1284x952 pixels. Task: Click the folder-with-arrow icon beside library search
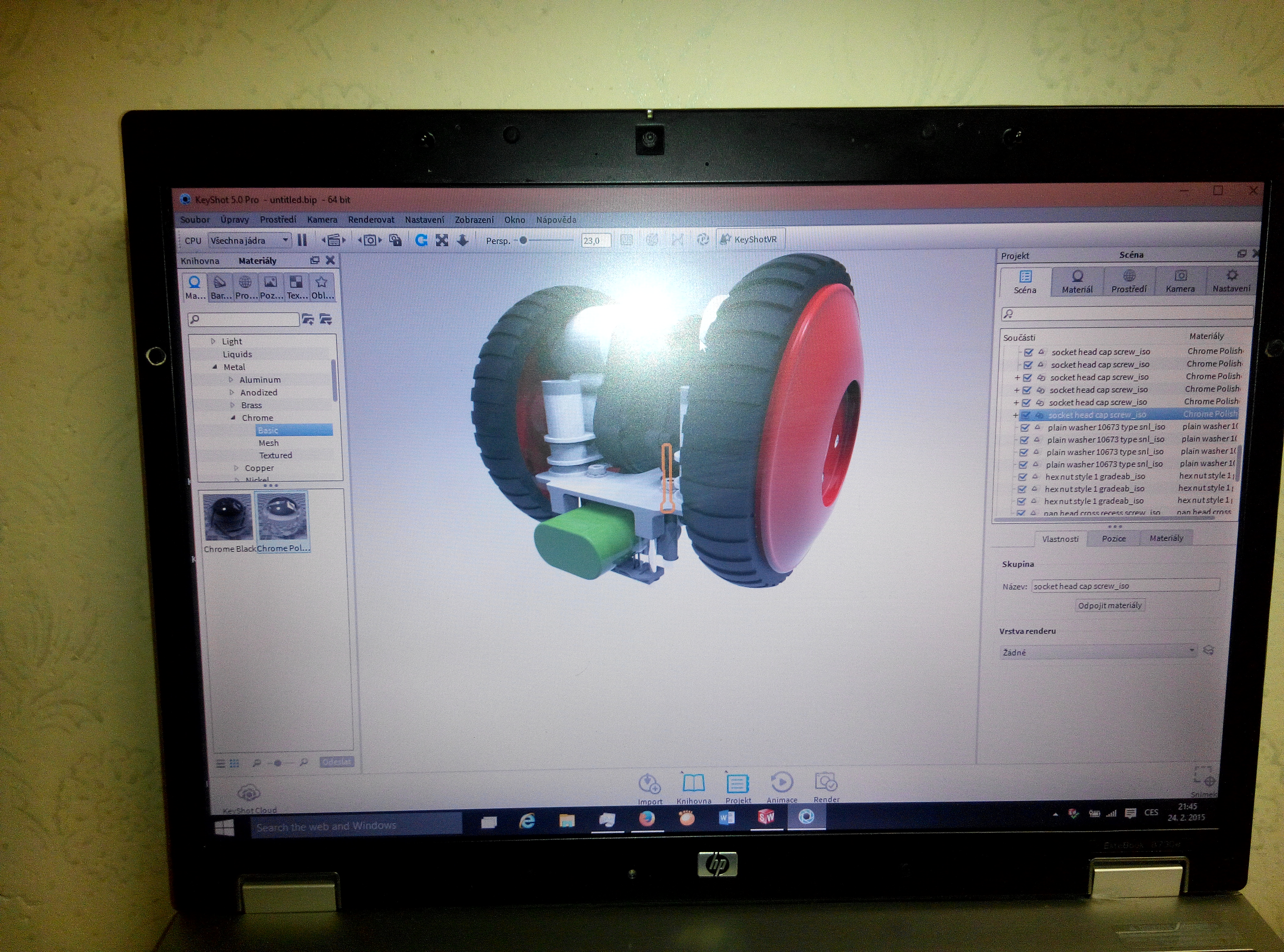(x=326, y=319)
